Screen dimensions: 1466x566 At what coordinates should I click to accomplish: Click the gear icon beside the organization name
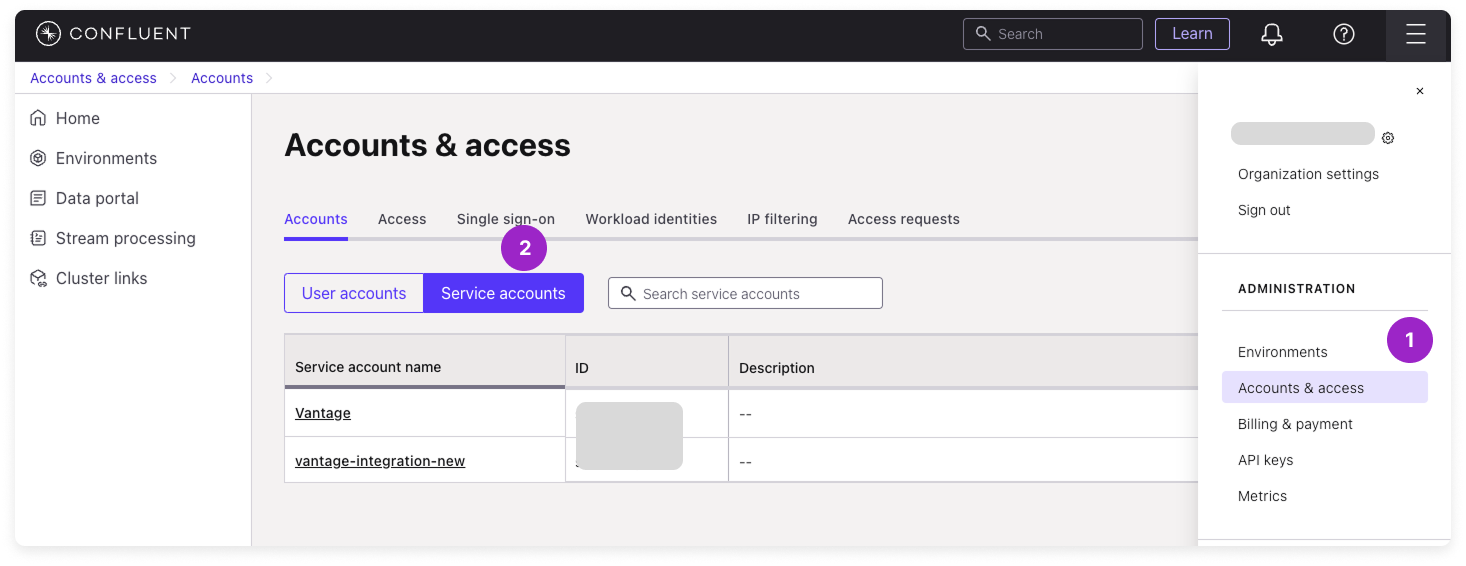(x=1388, y=138)
